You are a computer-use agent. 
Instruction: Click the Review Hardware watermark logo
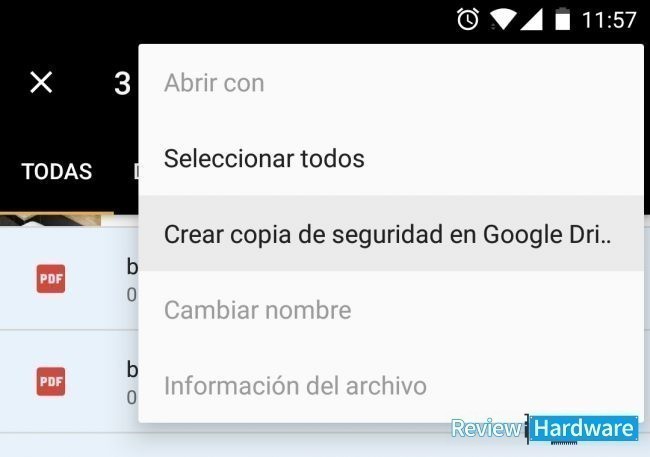544,429
